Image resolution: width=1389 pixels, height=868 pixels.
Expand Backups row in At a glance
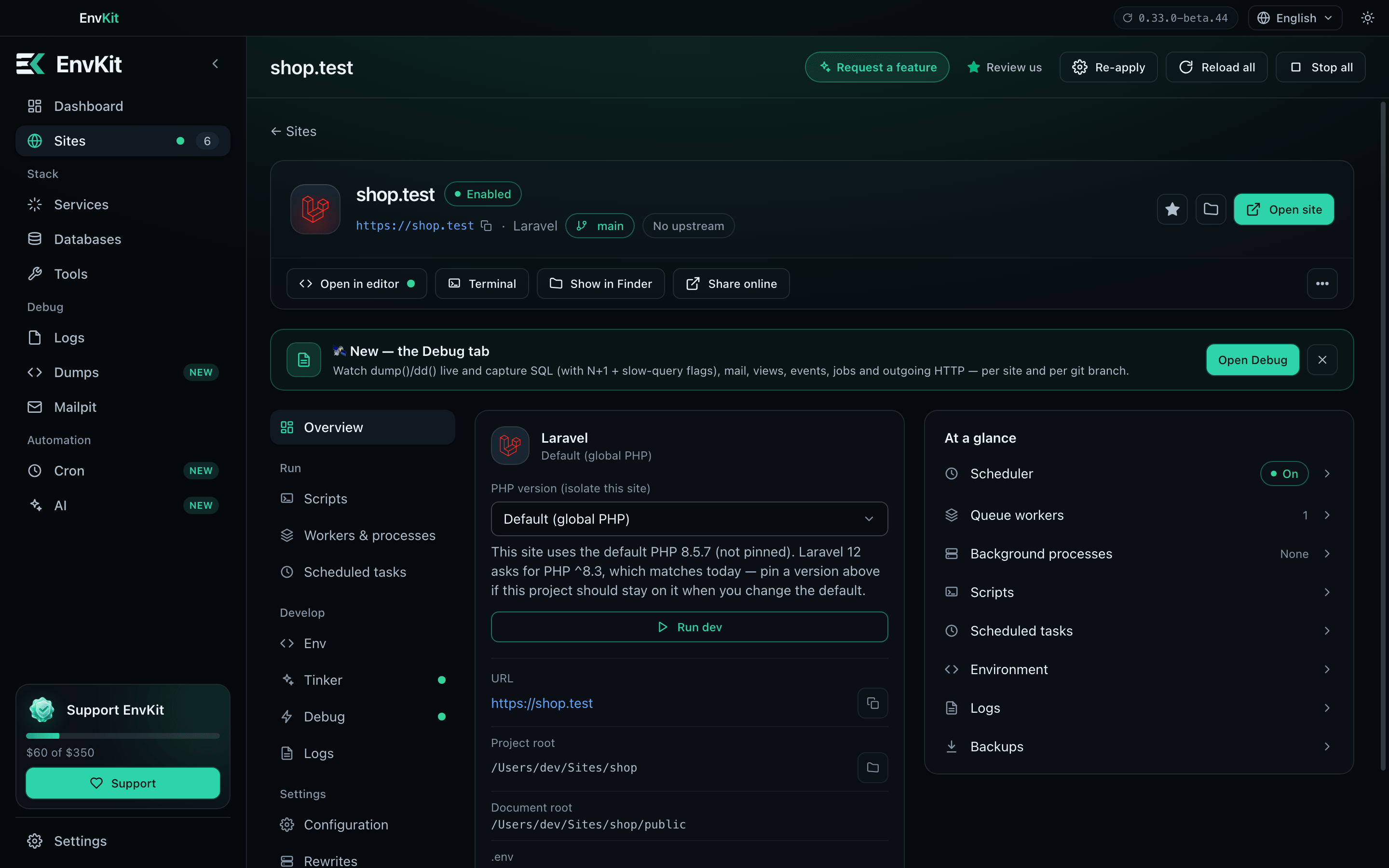[x=1138, y=746]
